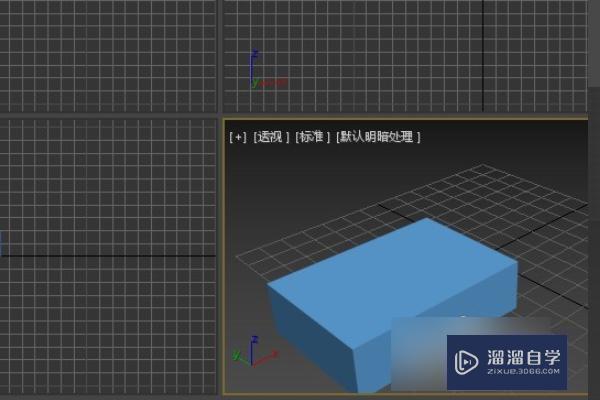Open the [+] viewport general menu
Viewport: 600px width, 400px height.
pyautogui.click(x=238, y=137)
